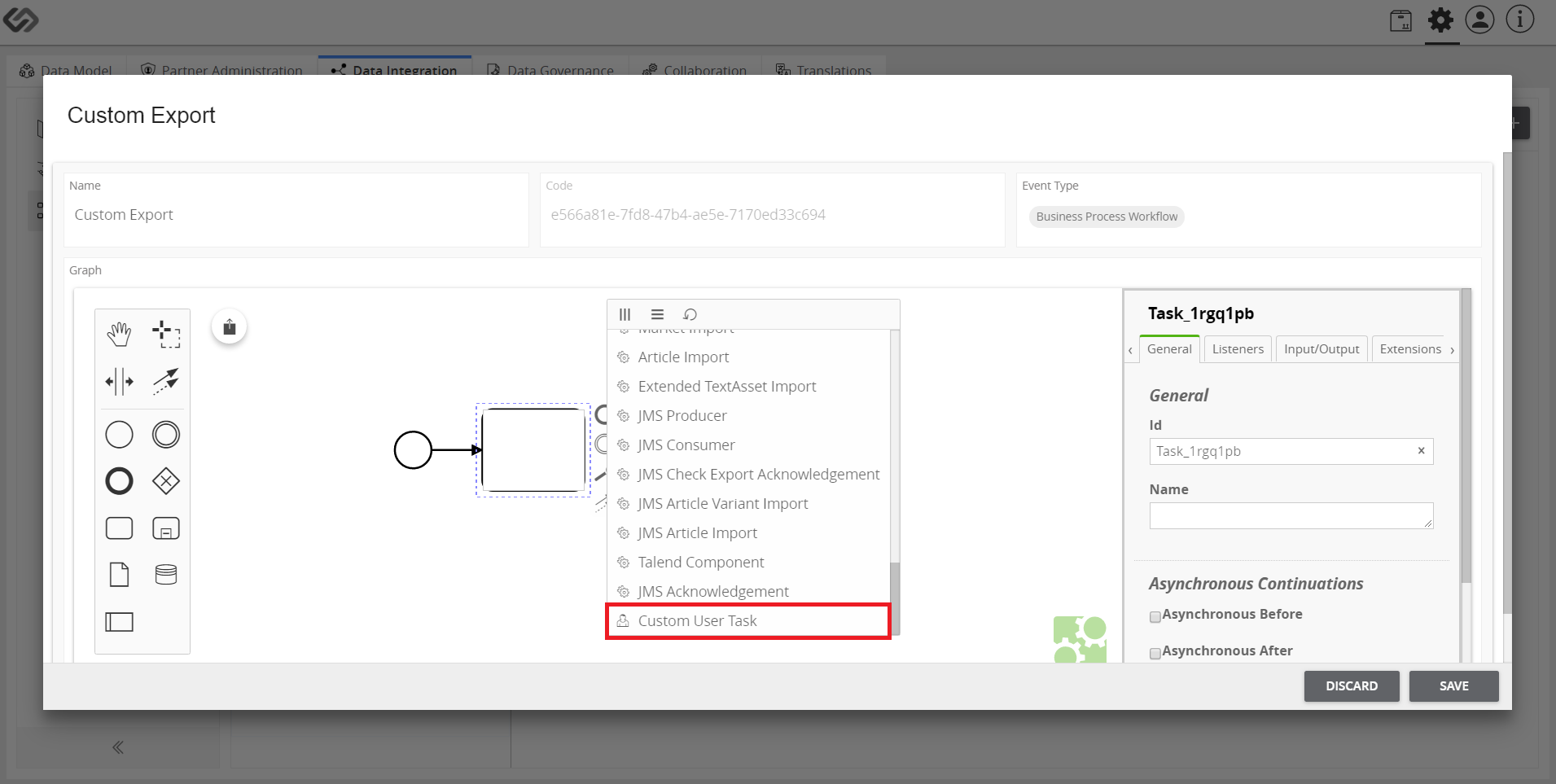Click the workflow Name field Custom Export

point(296,215)
